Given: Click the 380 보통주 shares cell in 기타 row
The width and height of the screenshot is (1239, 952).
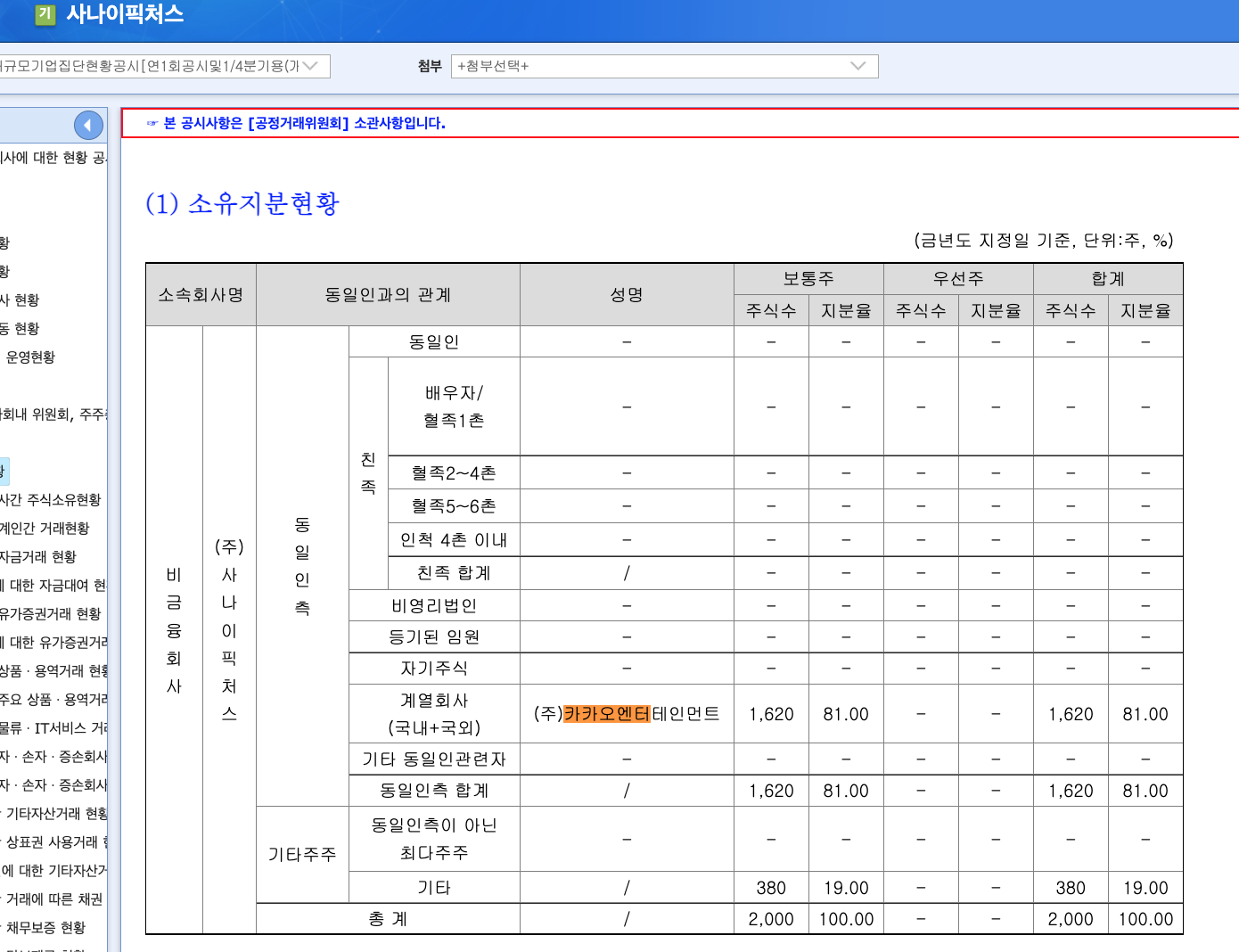Looking at the screenshot, I should tap(771, 888).
